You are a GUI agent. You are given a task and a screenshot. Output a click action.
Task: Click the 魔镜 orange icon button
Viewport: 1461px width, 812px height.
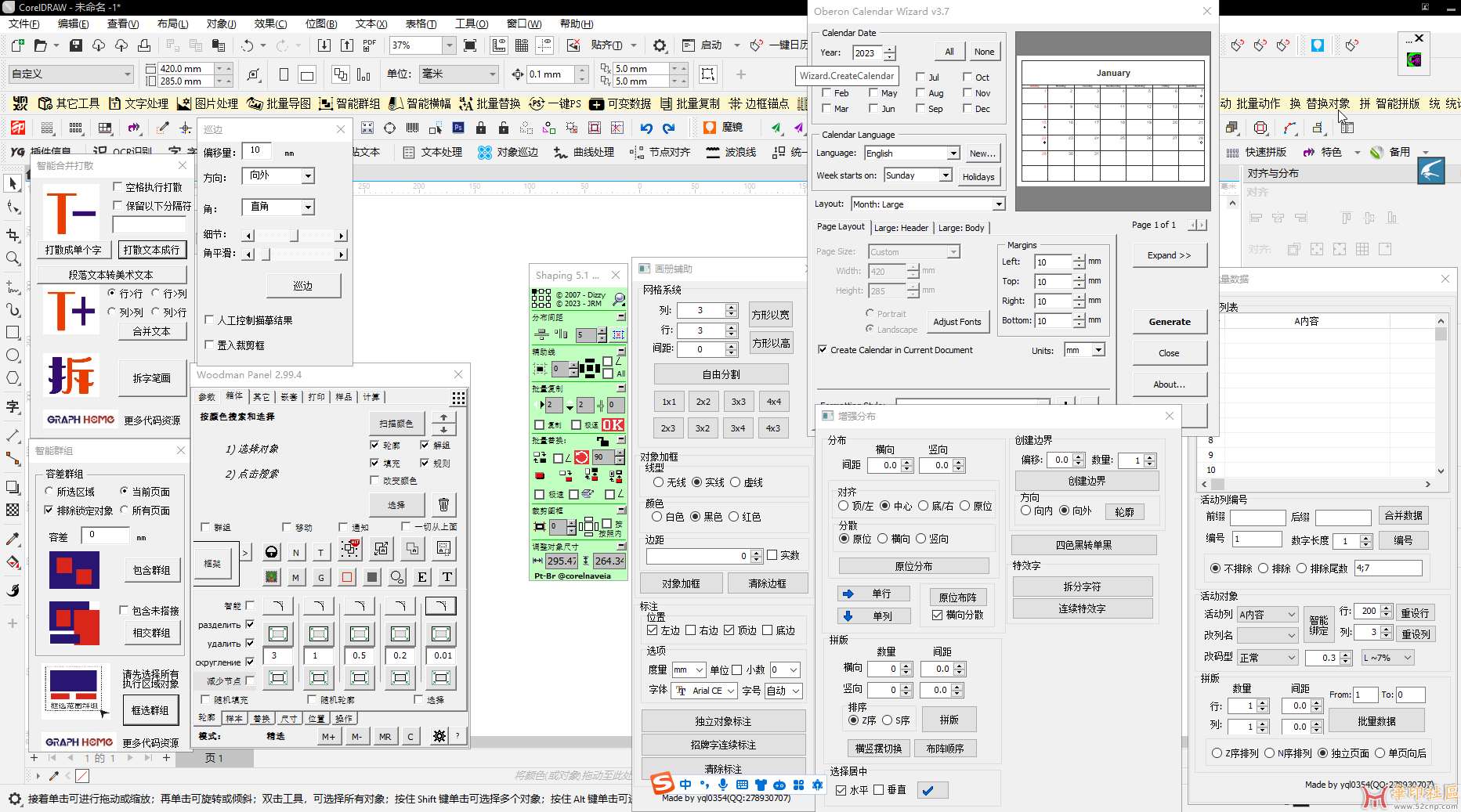tap(723, 127)
